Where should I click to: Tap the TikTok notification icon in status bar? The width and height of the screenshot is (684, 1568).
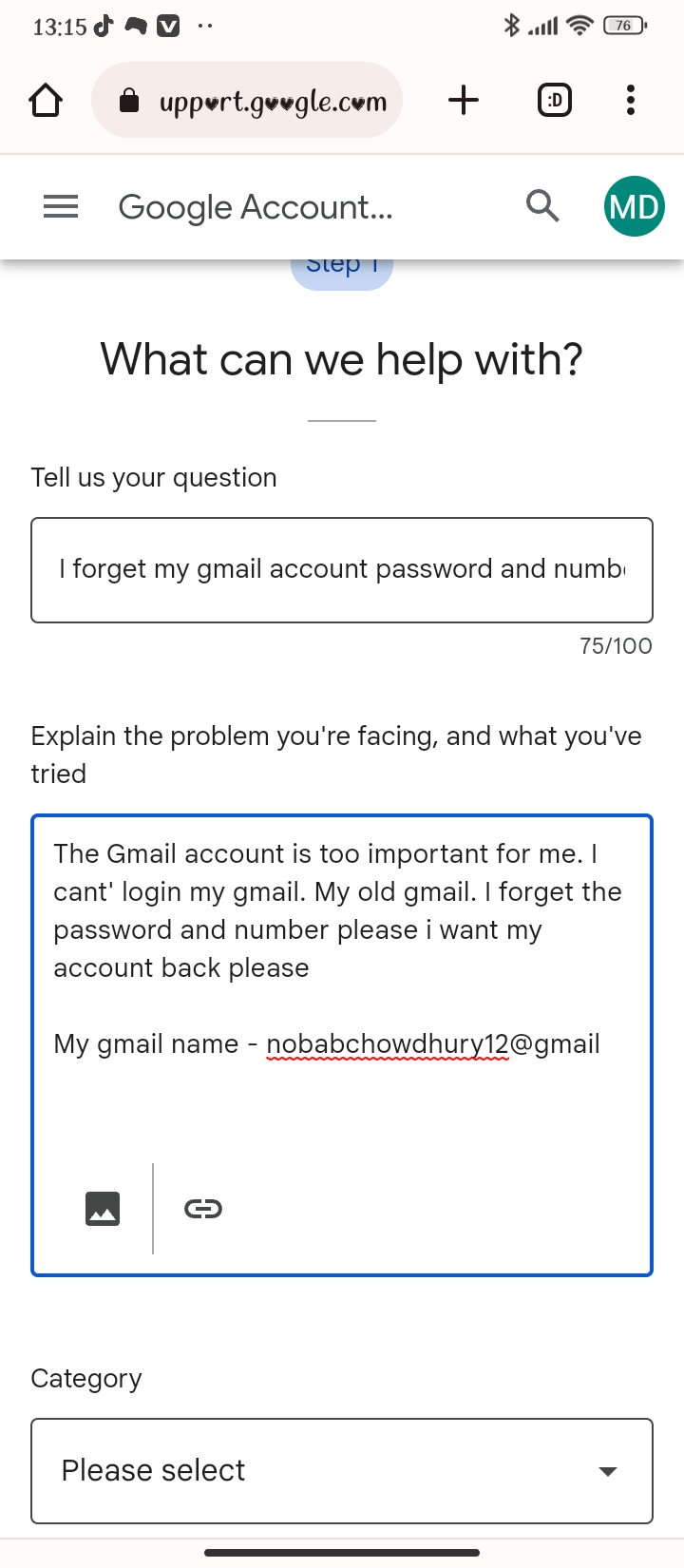pos(103,26)
